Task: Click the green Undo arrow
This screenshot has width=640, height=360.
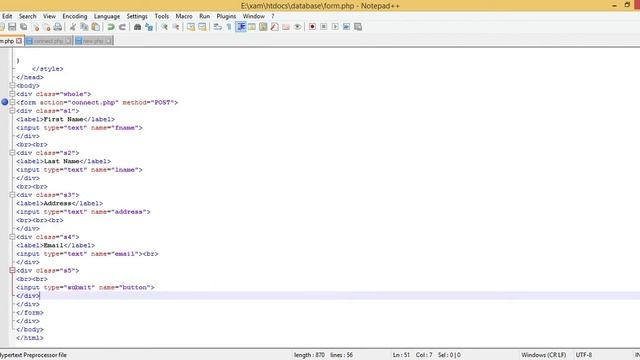Action: pos(111,27)
